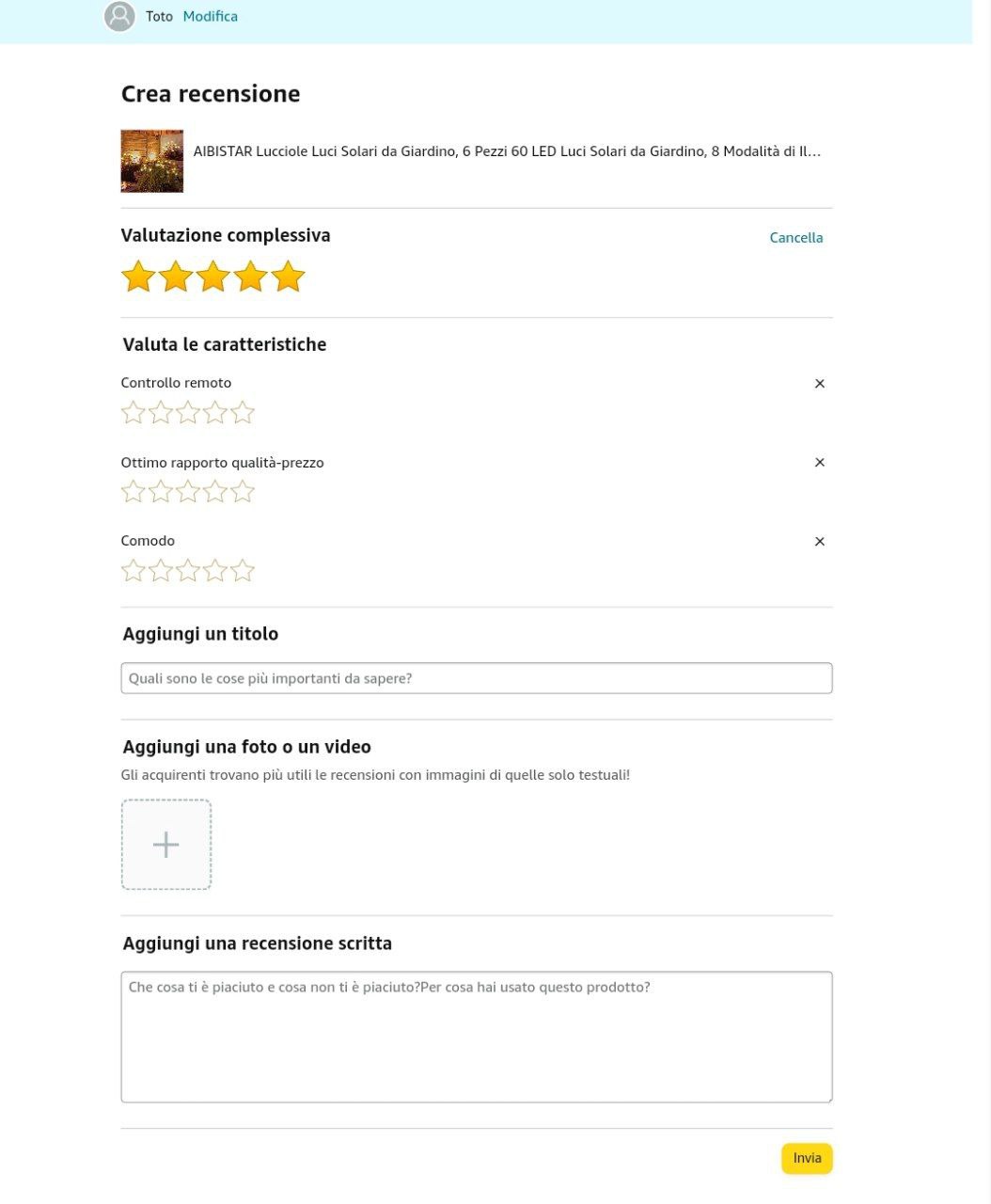991x1204 pixels.
Task: Set overall rating to one star
Action: tap(138, 277)
